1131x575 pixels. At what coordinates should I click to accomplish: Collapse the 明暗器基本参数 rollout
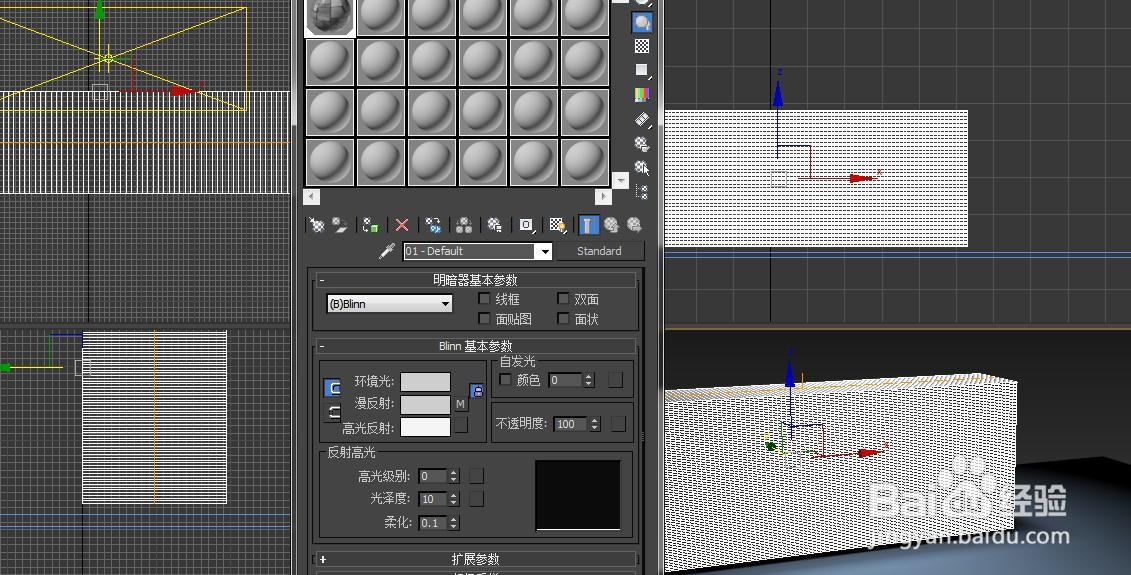476,281
